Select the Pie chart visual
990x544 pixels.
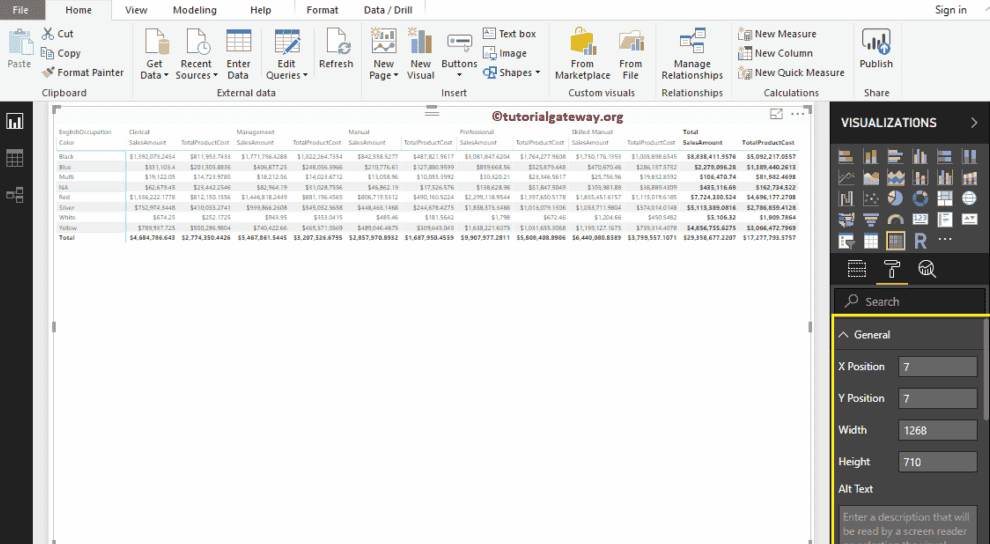pos(895,199)
